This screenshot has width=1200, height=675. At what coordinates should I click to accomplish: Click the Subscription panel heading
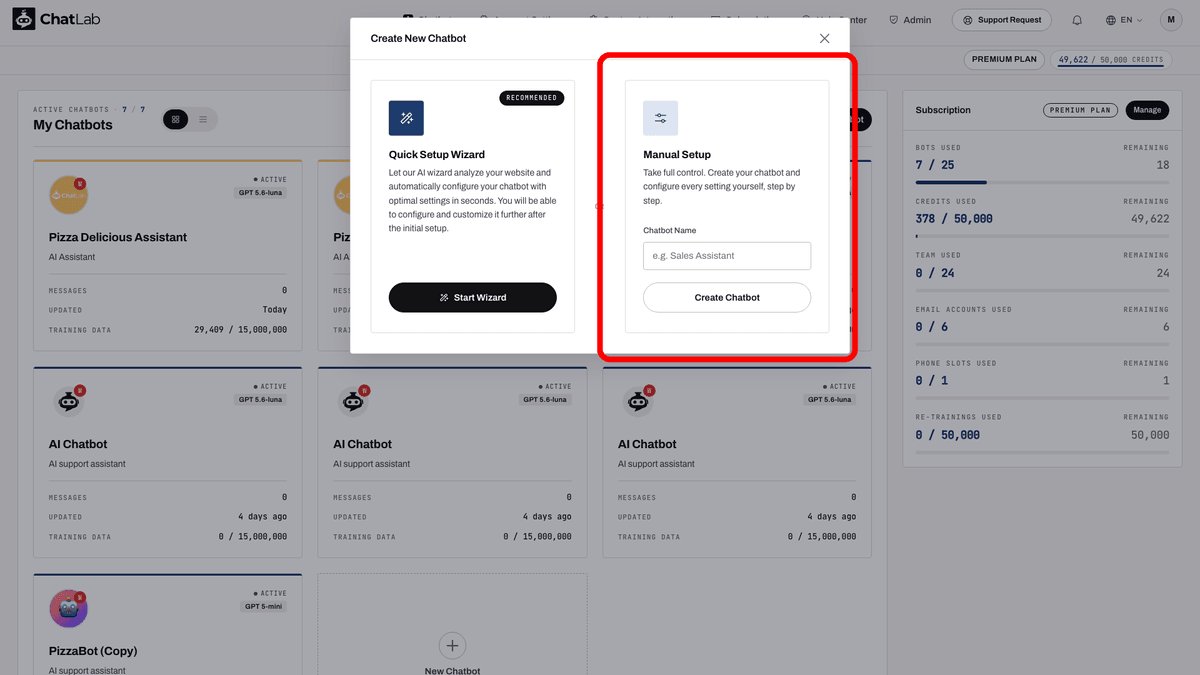tap(943, 110)
